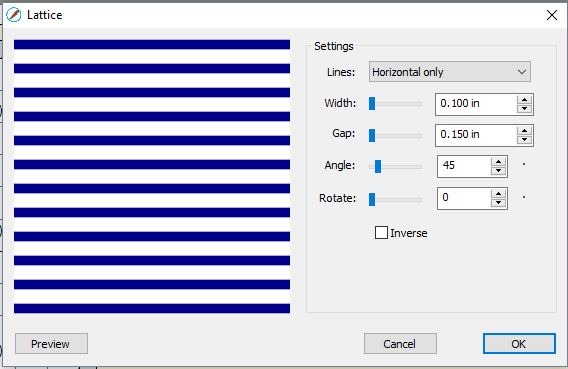Click the Preview button
Image resolution: width=568 pixels, height=369 pixels.
[51, 343]
